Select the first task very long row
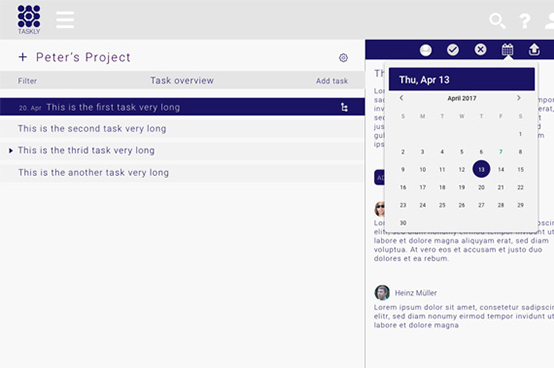This screenshot has width=554, height=368. pyautogui.click(x=182, y=107)
